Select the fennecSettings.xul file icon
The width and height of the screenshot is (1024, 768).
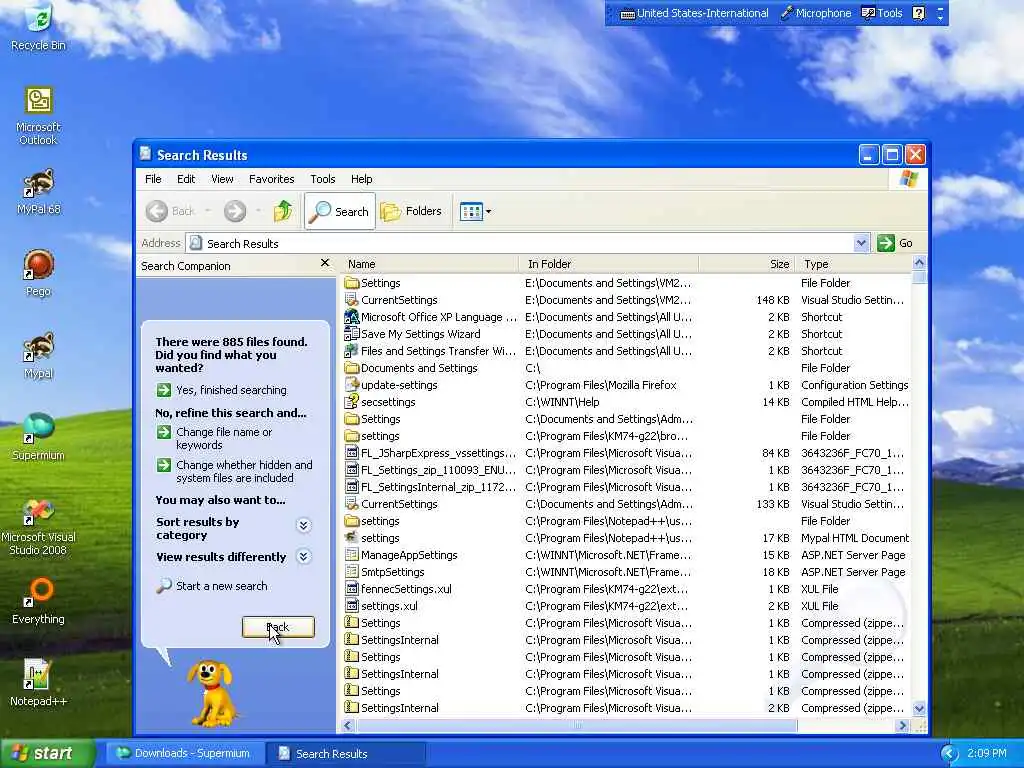click(351, 588)
